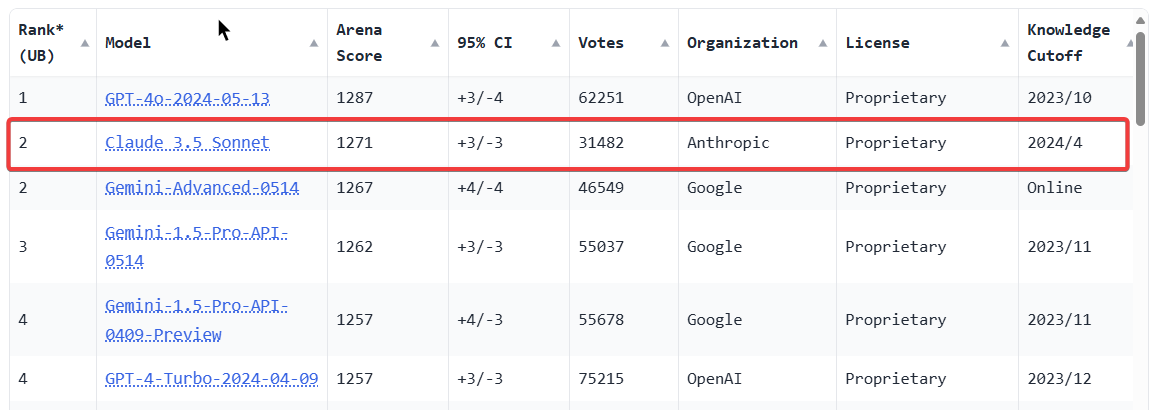Sort by 95% CI arrow icon

click(x=556, y=44)
